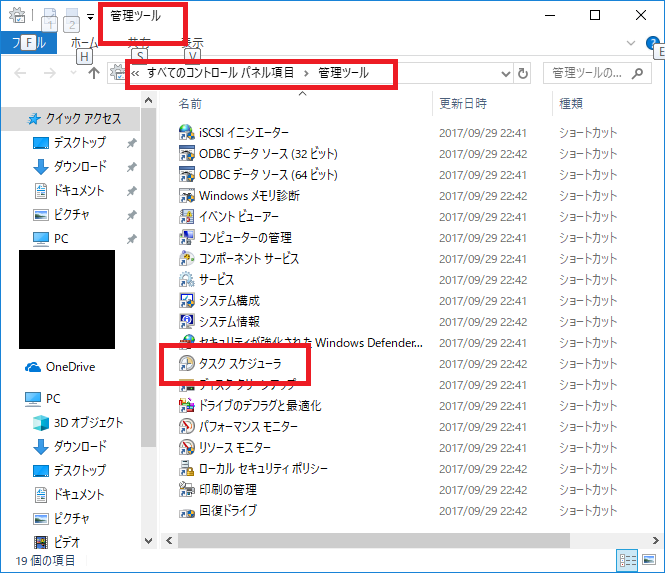
Task: Select PC node below OneDrive
Action: coord(53,399)
